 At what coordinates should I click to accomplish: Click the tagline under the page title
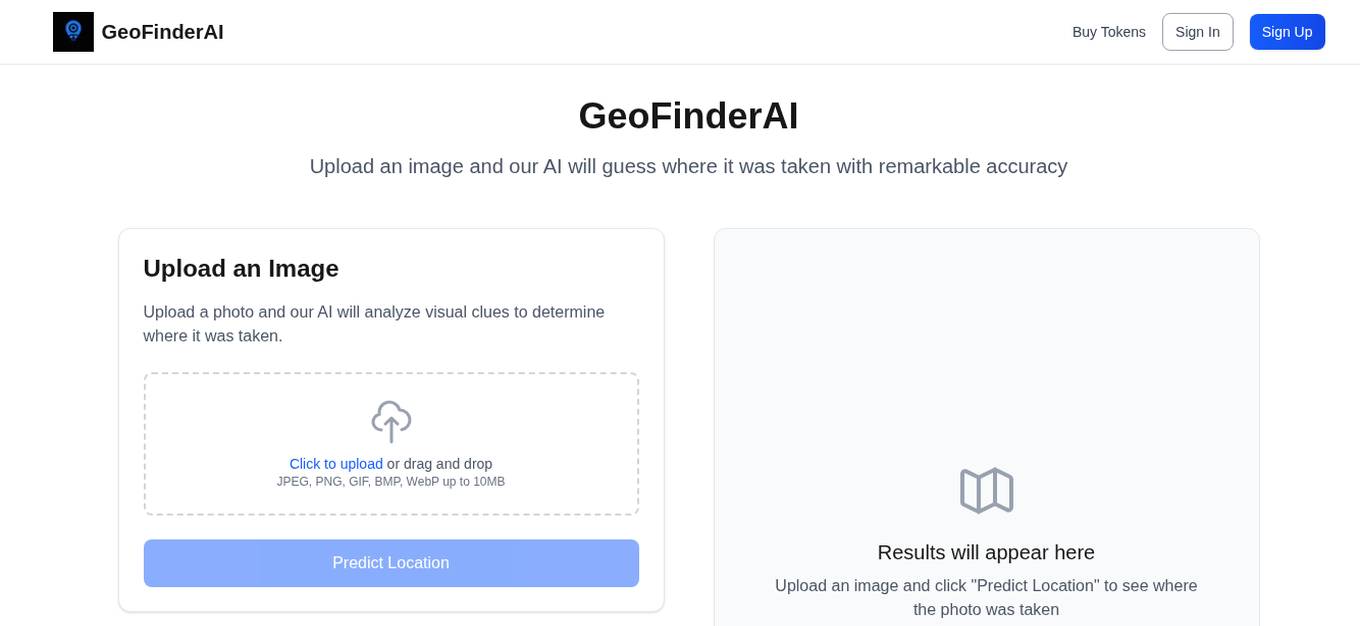(688, 166)
